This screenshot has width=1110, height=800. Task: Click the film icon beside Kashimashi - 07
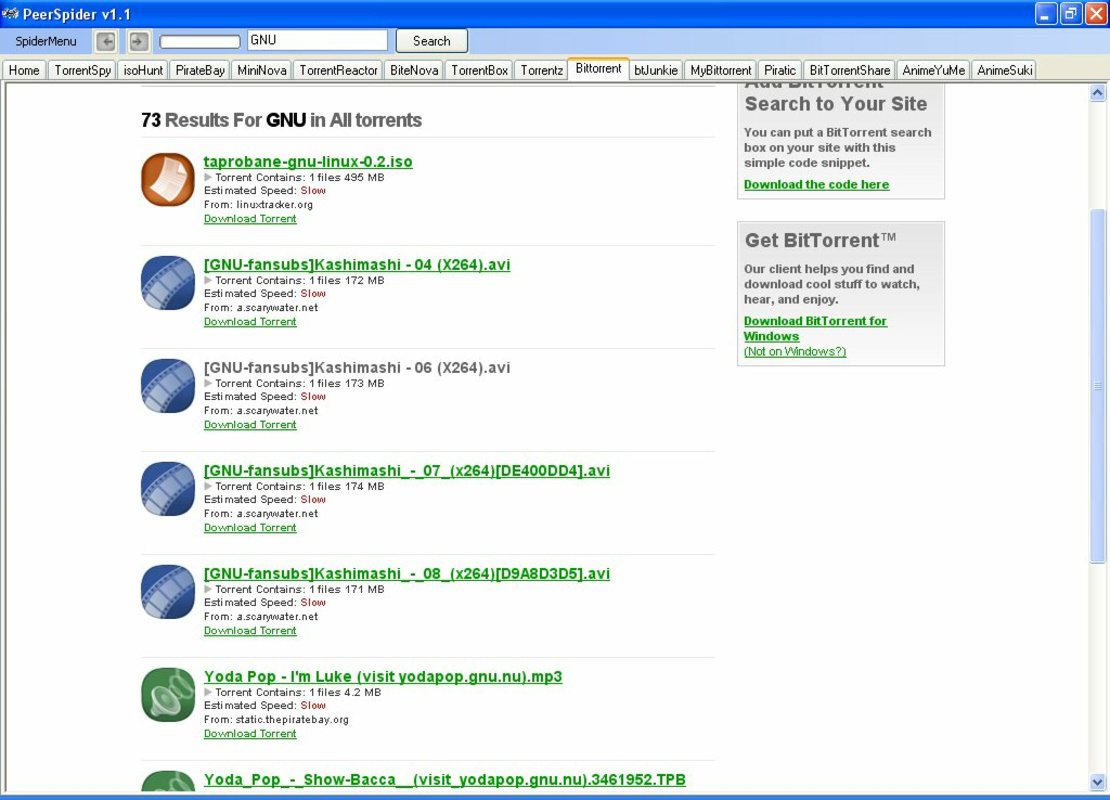point(168,488)
